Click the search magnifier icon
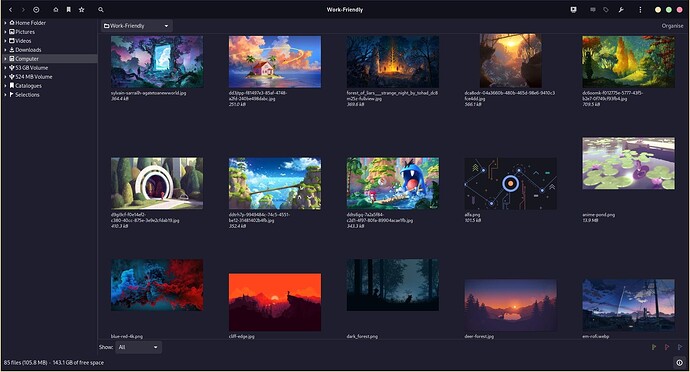The image size is (690, 372). click(x=101, y=10)
